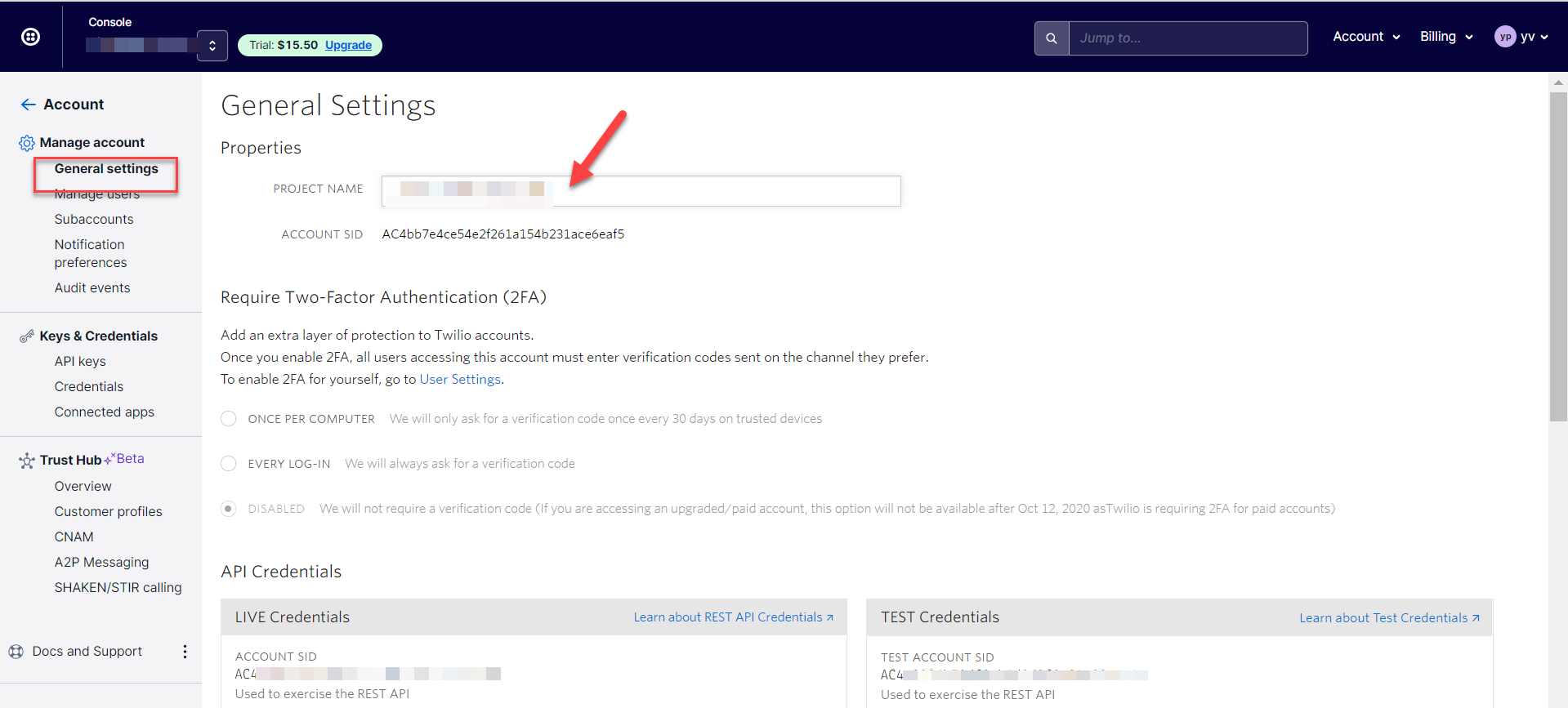Click the Upgrade link in trial badge
Image resolution: width=1568 pixels, height=708 pixels.
(348, 45)
